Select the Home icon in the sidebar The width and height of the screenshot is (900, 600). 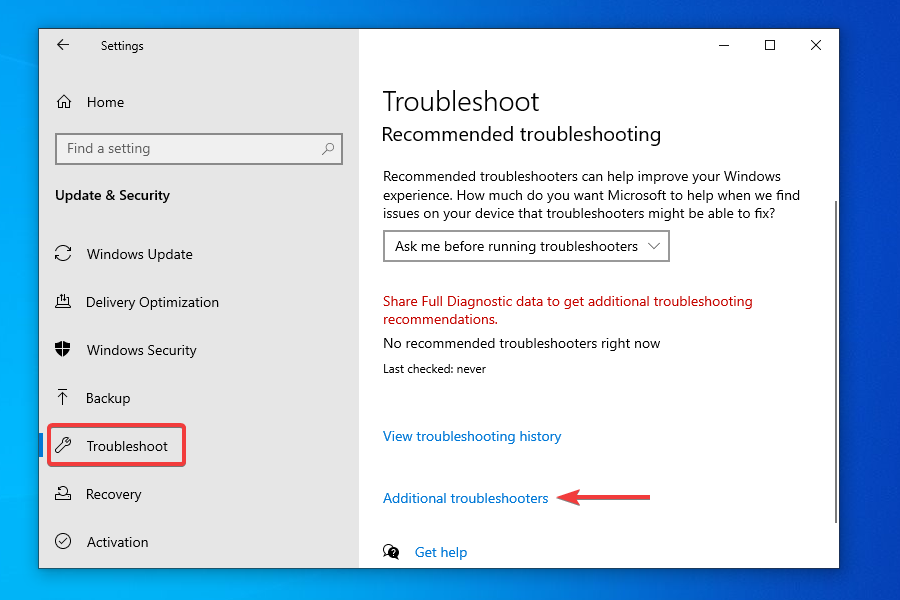[x=63, y=101]
